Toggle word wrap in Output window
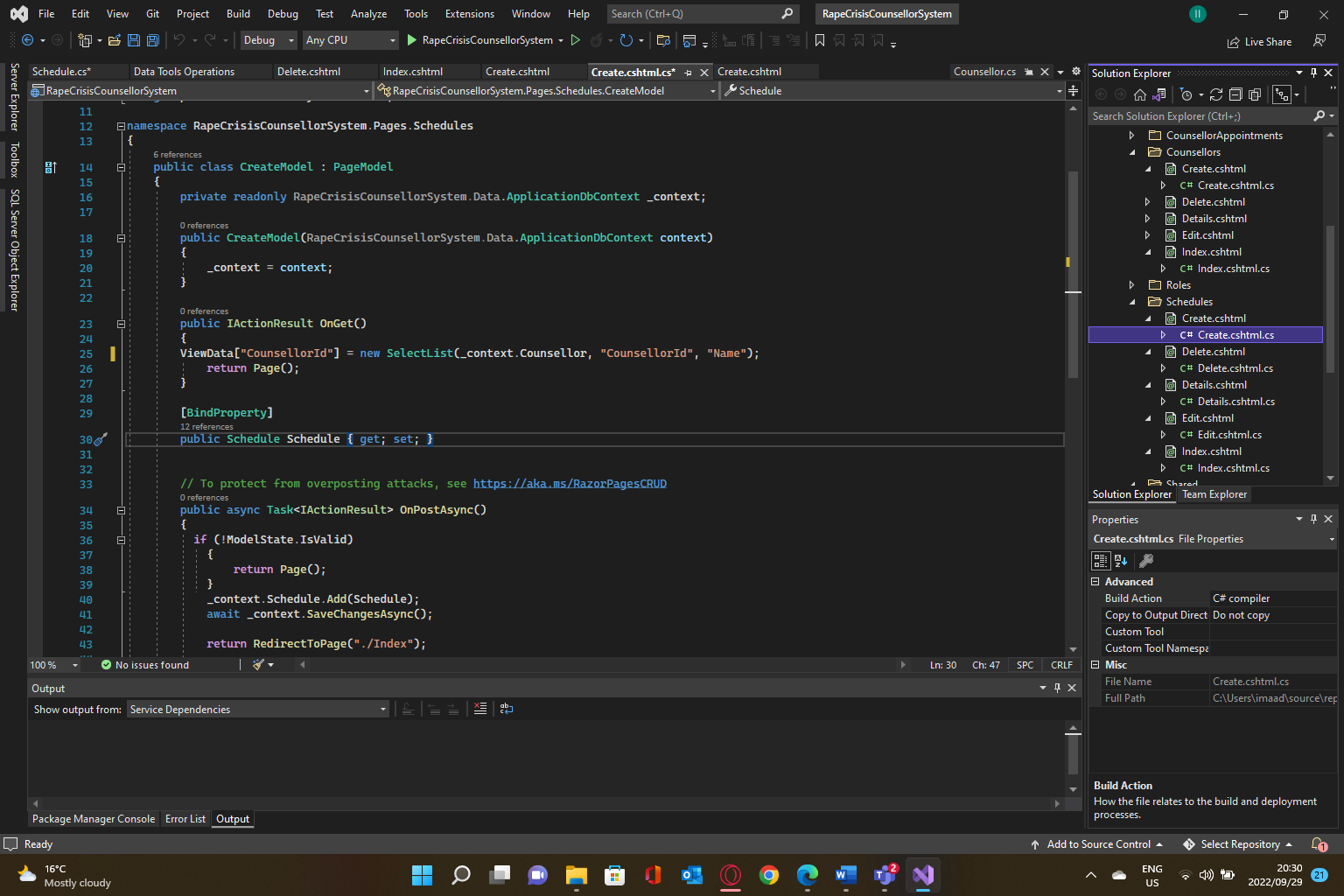The image size is (1344, 896). (507, 709)
